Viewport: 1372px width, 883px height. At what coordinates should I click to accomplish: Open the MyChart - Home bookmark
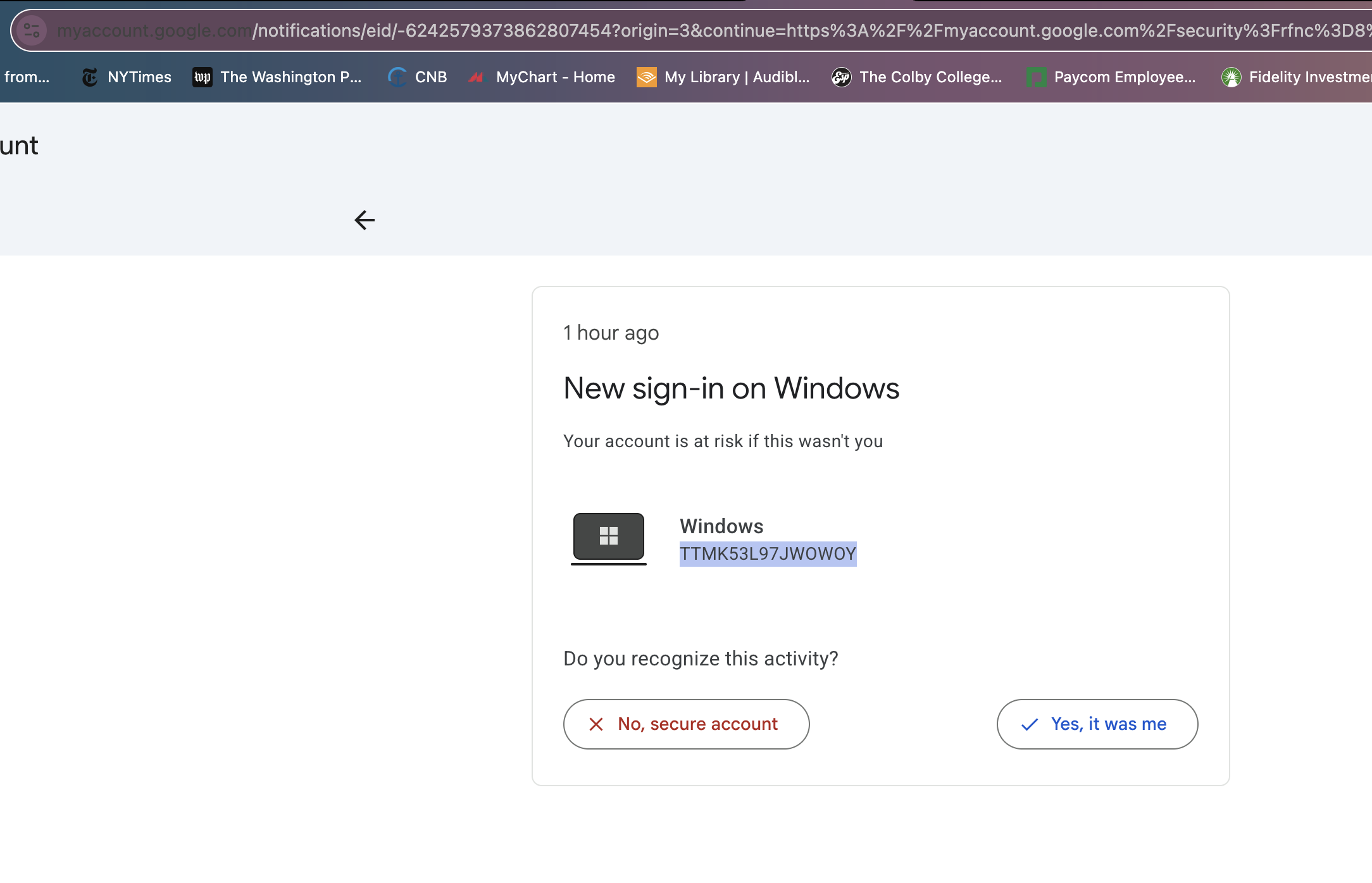[541, 77]
